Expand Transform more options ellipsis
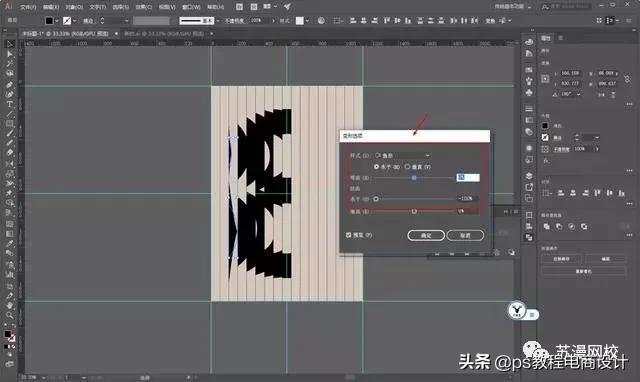This screenshot has height=382, width=640. point(629,104)
